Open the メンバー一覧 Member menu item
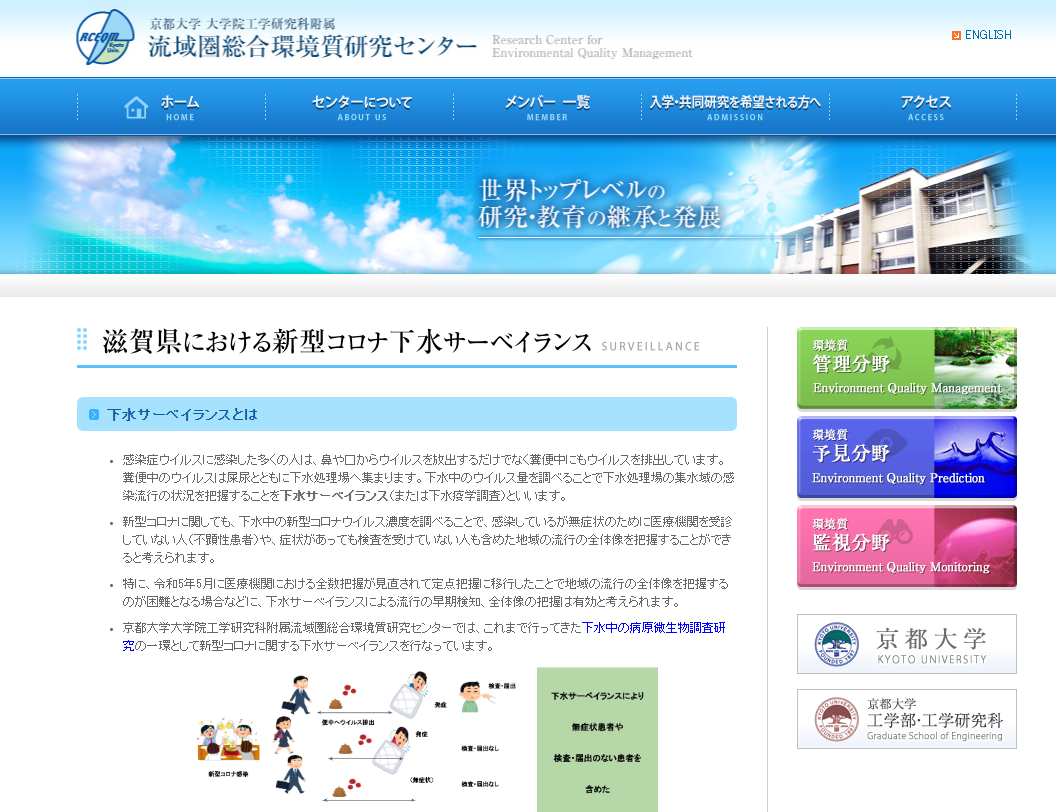 point(547,107)
